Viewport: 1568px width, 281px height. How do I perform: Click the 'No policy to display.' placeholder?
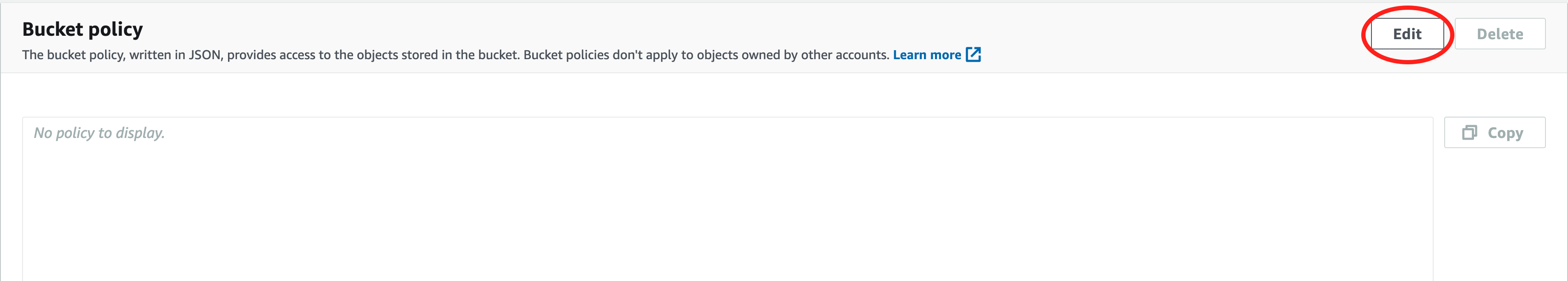click(99, 133)
